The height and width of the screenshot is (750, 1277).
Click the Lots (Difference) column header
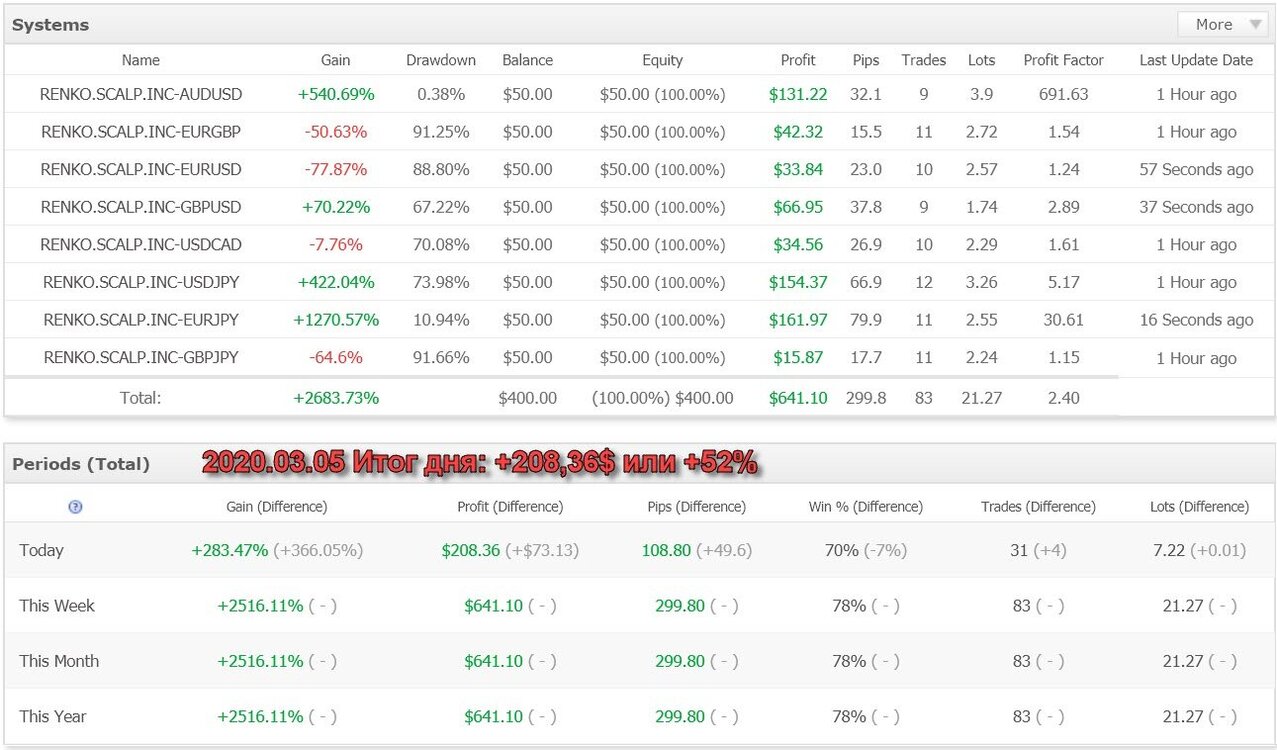1199,507
